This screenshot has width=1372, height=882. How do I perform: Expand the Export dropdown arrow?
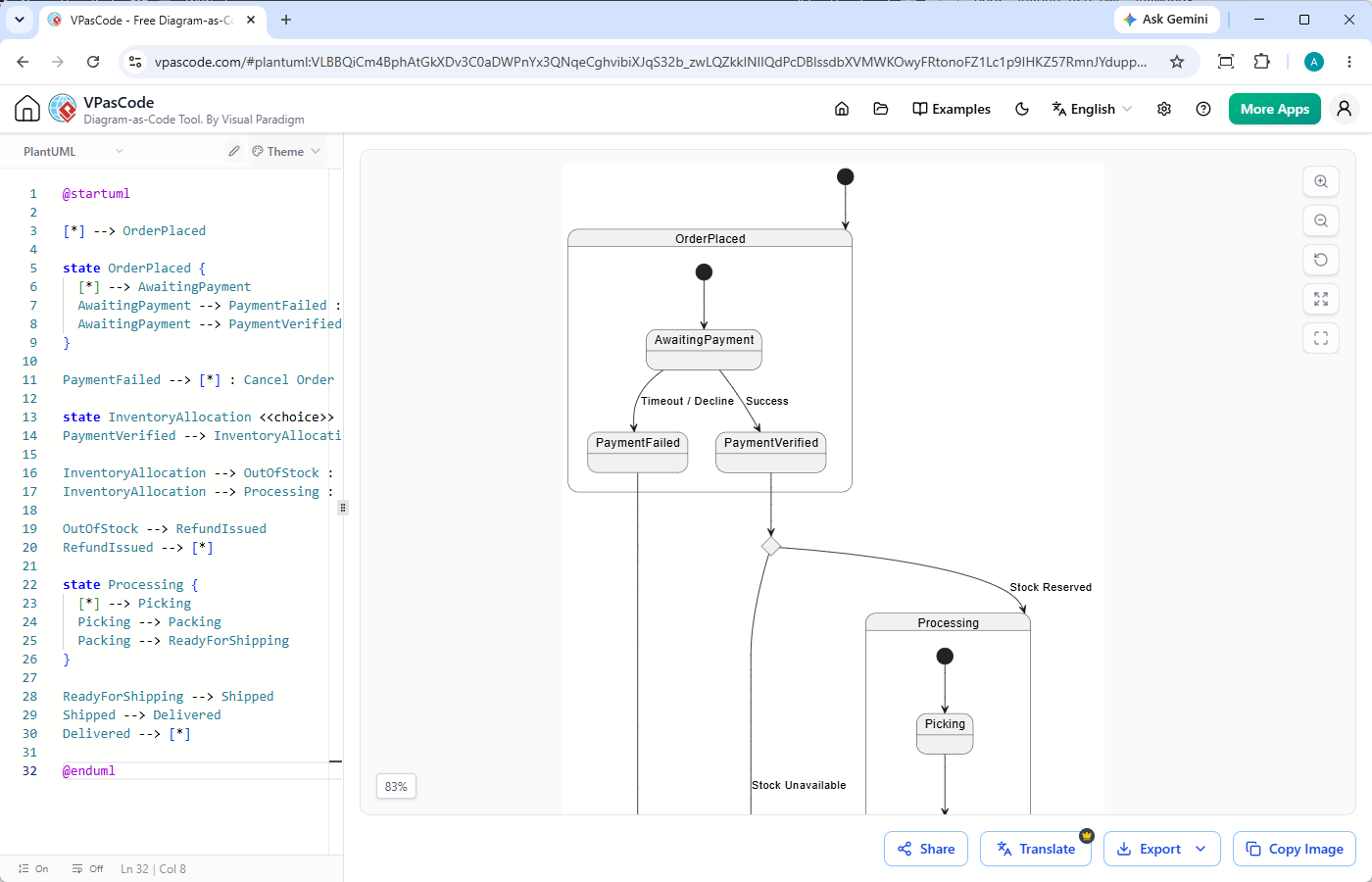(x=1201, y=849)
